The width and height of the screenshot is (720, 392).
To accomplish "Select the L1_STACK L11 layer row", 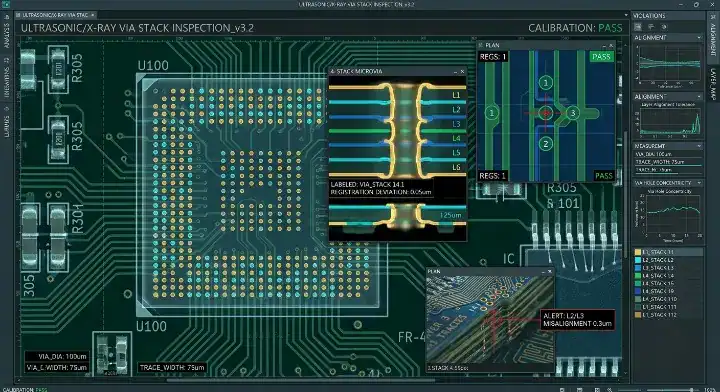I will [668, 307].
